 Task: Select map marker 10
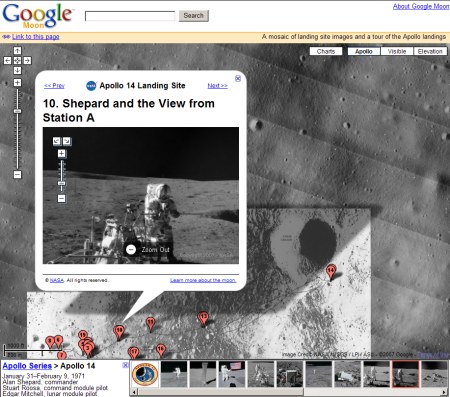tap(119, 332)
